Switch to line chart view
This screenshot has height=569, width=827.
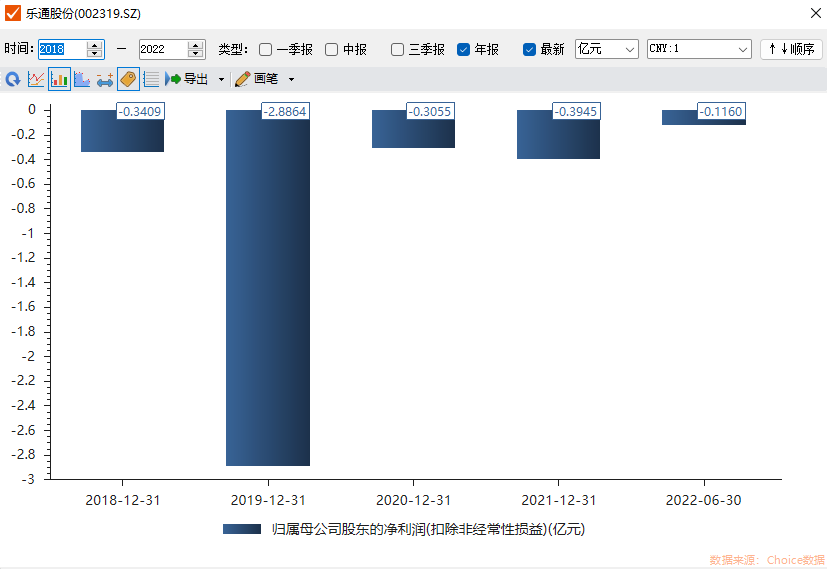(x=36, y=79)
